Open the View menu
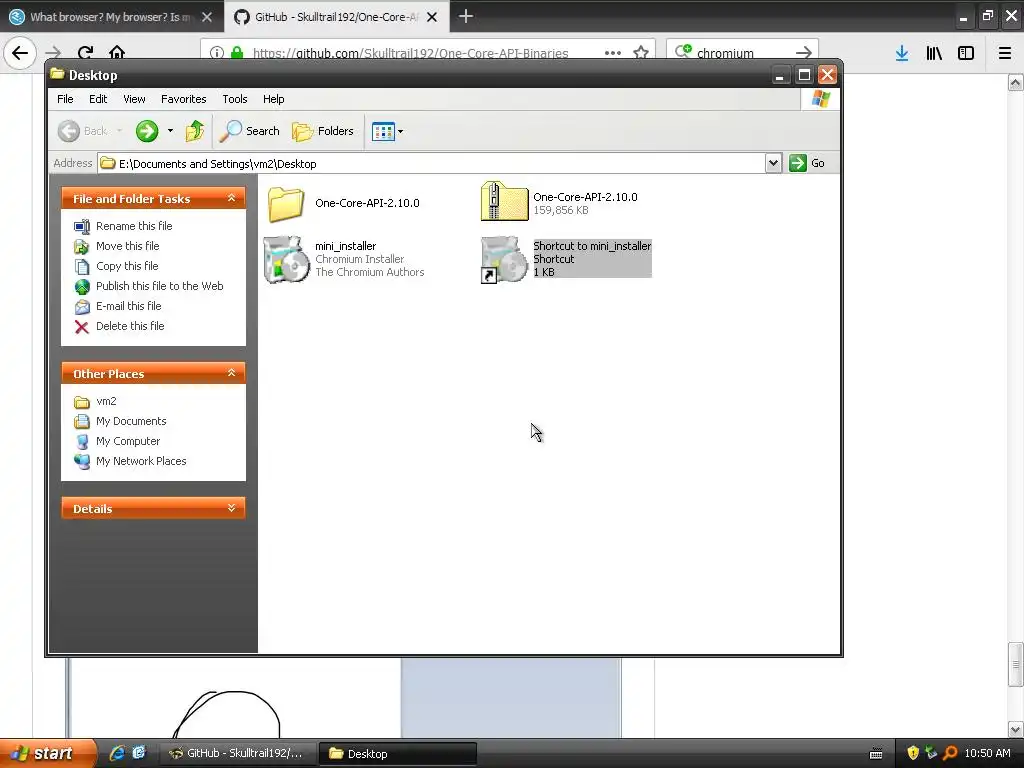 pos(134,99)
